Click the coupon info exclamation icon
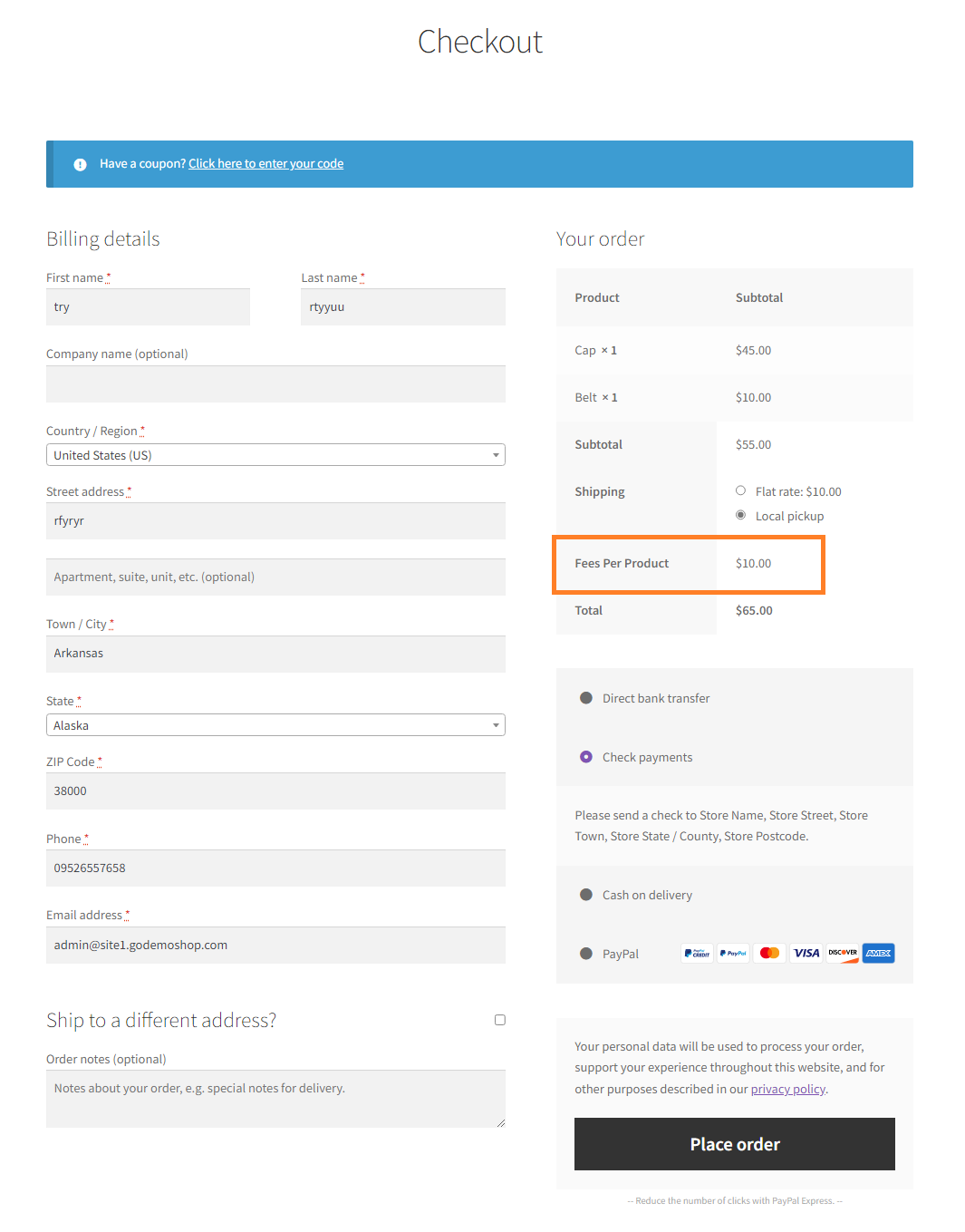 80,164
